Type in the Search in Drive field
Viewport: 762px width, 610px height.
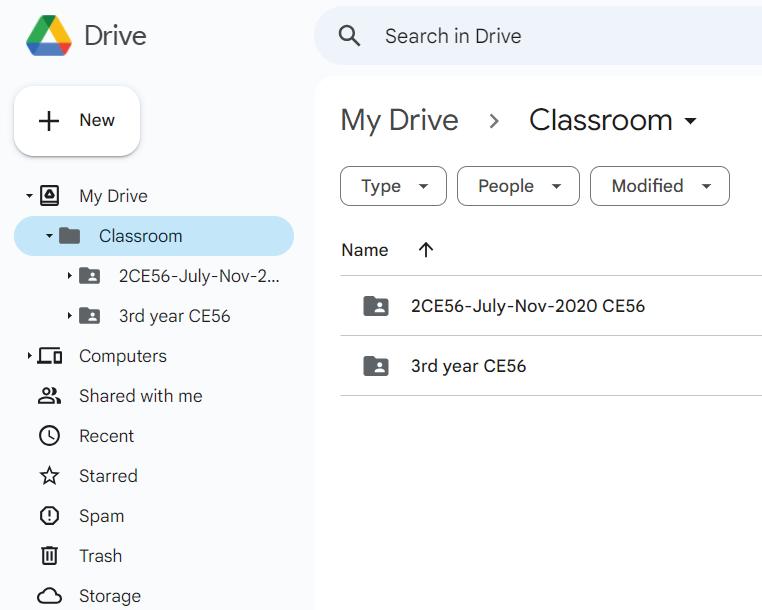point(560,36)
